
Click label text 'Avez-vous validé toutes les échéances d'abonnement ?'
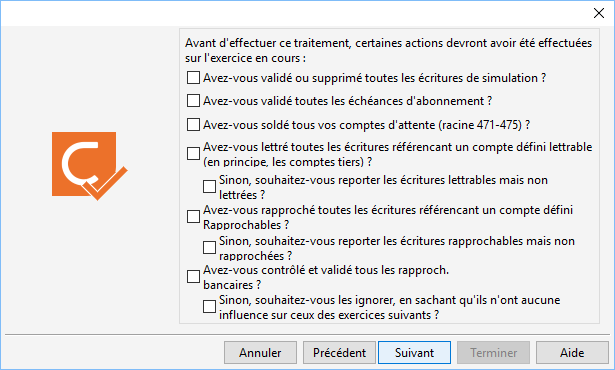coord(348,101)
